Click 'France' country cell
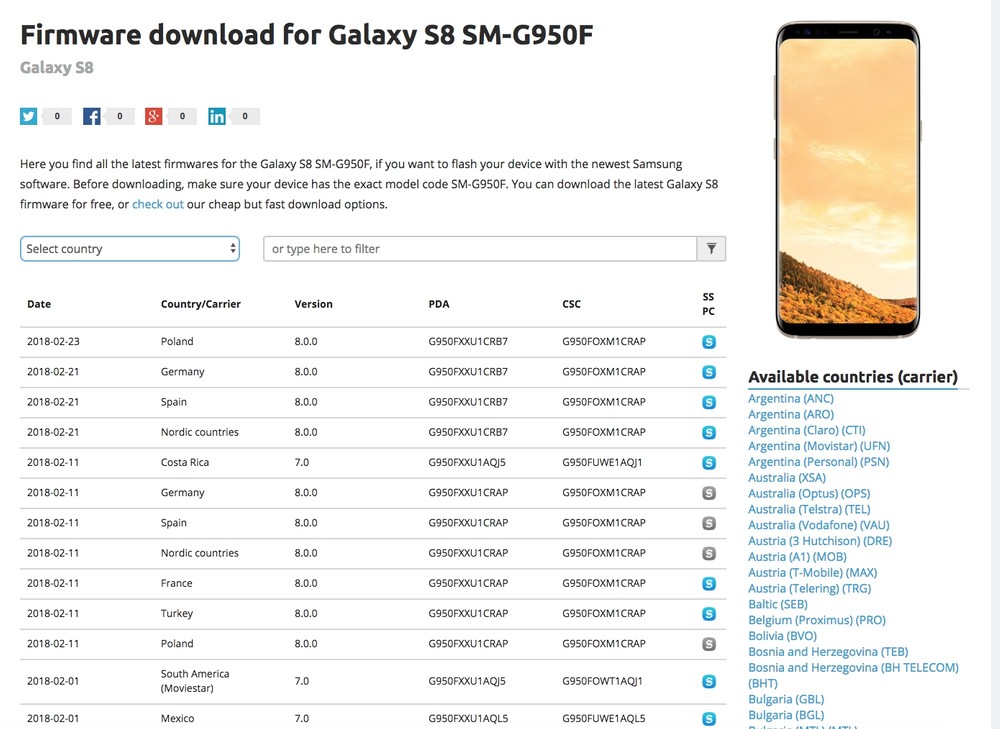1000x729 pixels. pos(177,584)
